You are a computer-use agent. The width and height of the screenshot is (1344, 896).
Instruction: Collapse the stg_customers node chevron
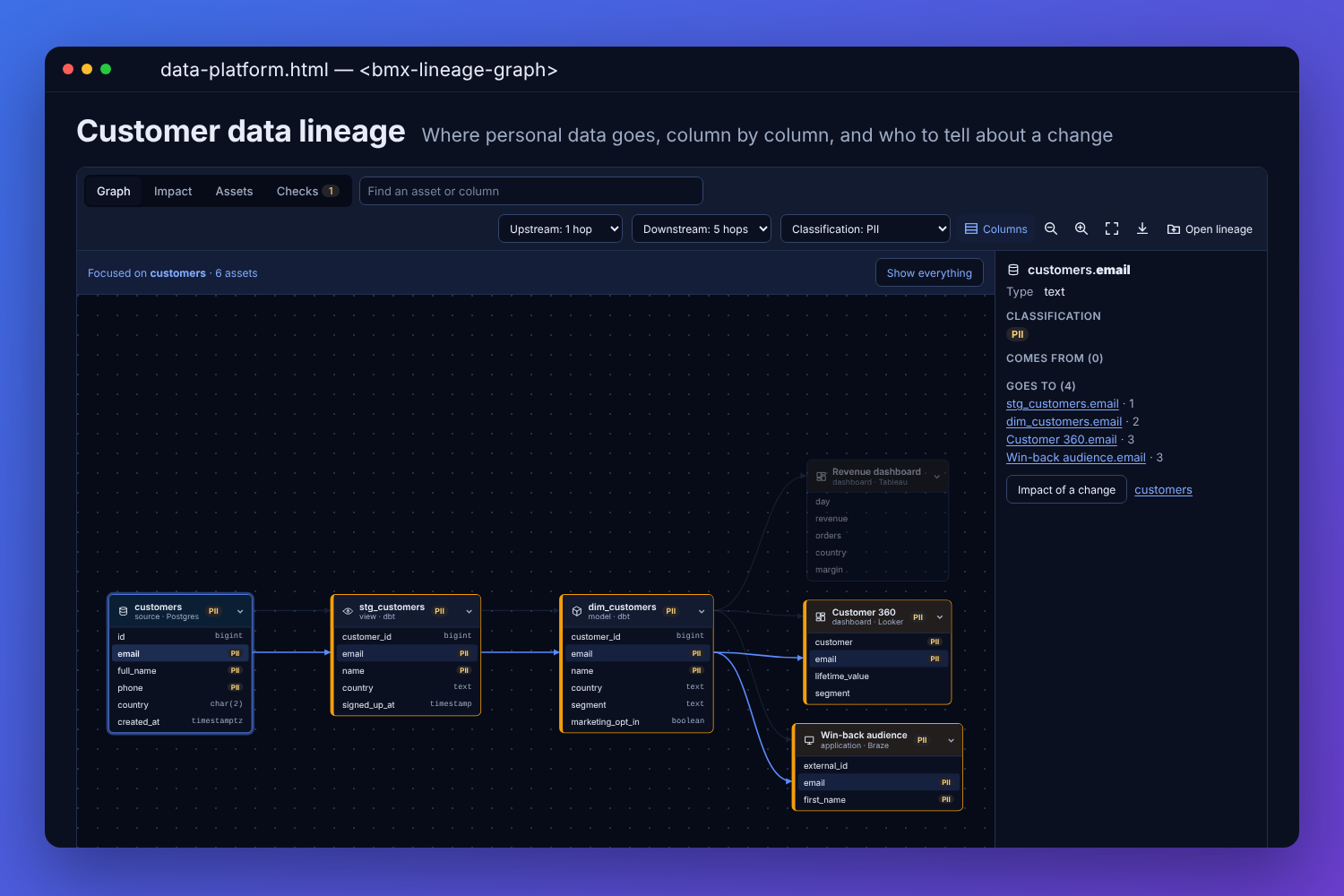tap(469, 611)
